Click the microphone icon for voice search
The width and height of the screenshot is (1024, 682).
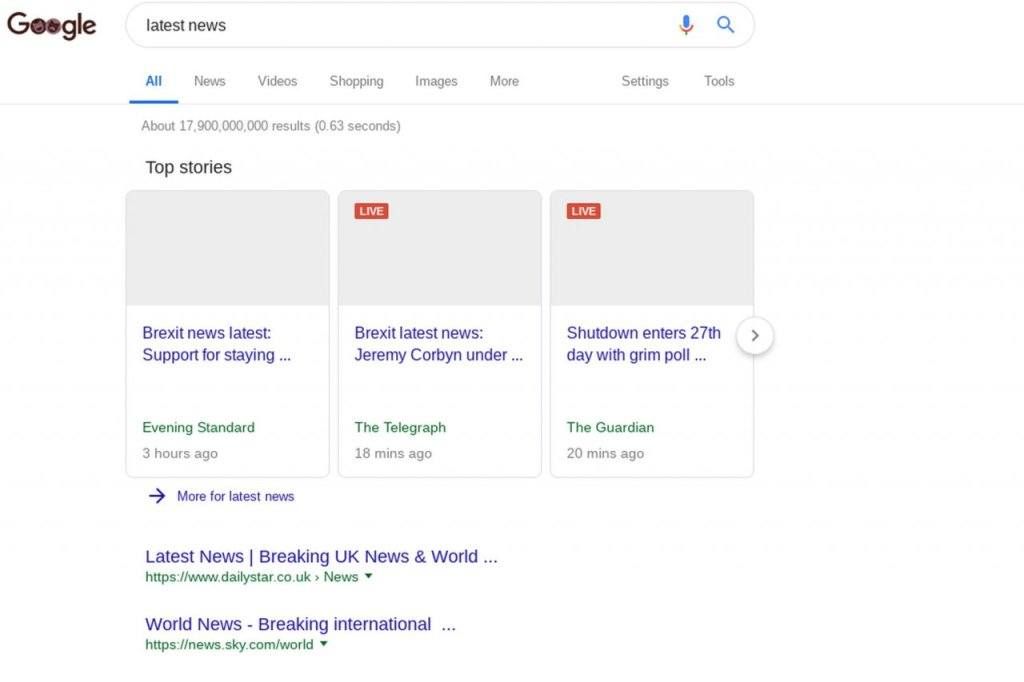coord(687,25)
